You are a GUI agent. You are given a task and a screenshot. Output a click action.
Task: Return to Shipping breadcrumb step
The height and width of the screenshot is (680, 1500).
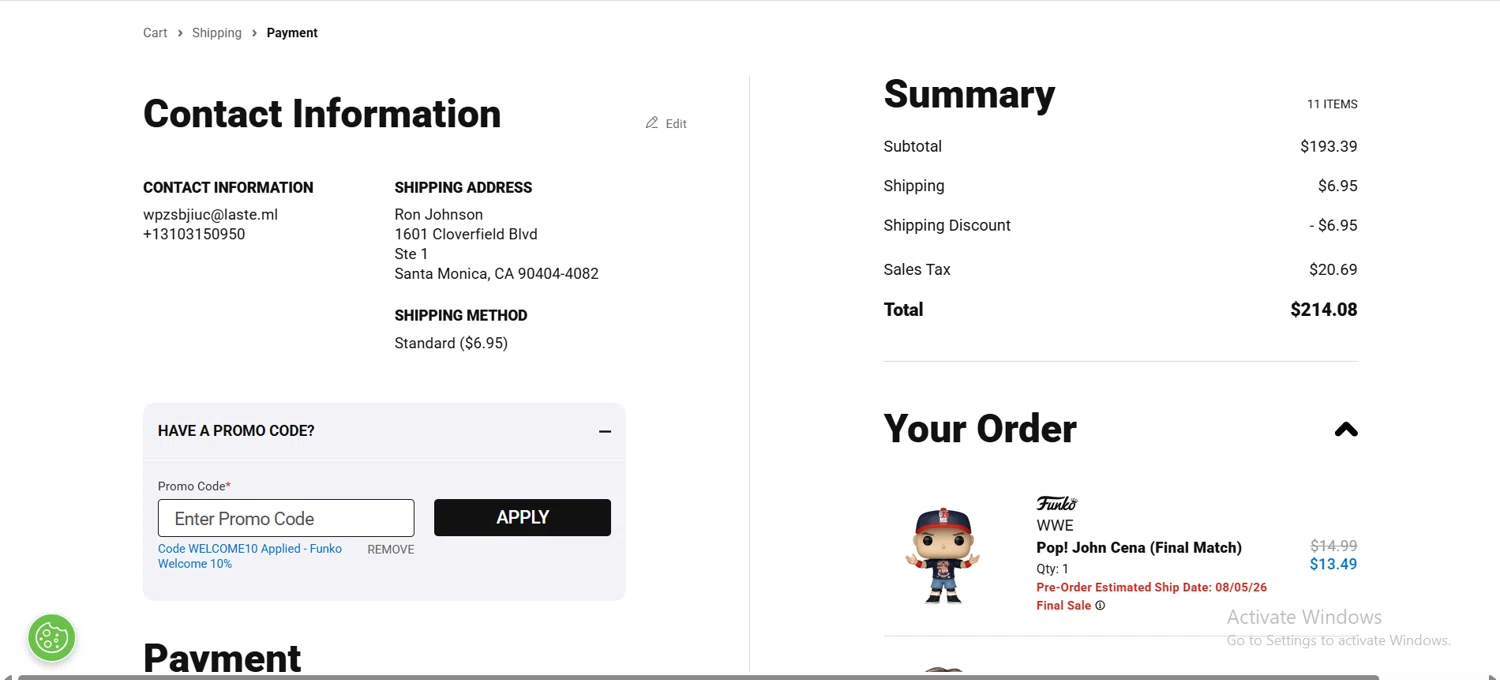[217, 33]
